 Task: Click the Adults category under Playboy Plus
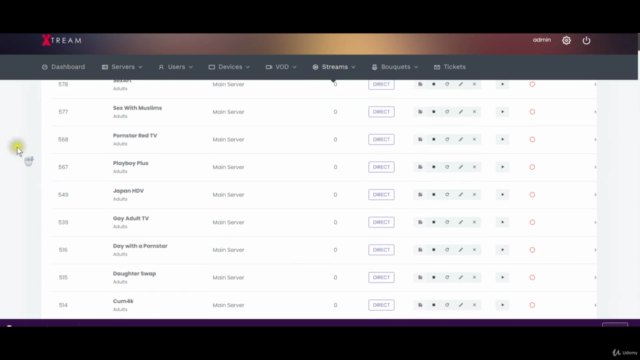tap(120, 171)
